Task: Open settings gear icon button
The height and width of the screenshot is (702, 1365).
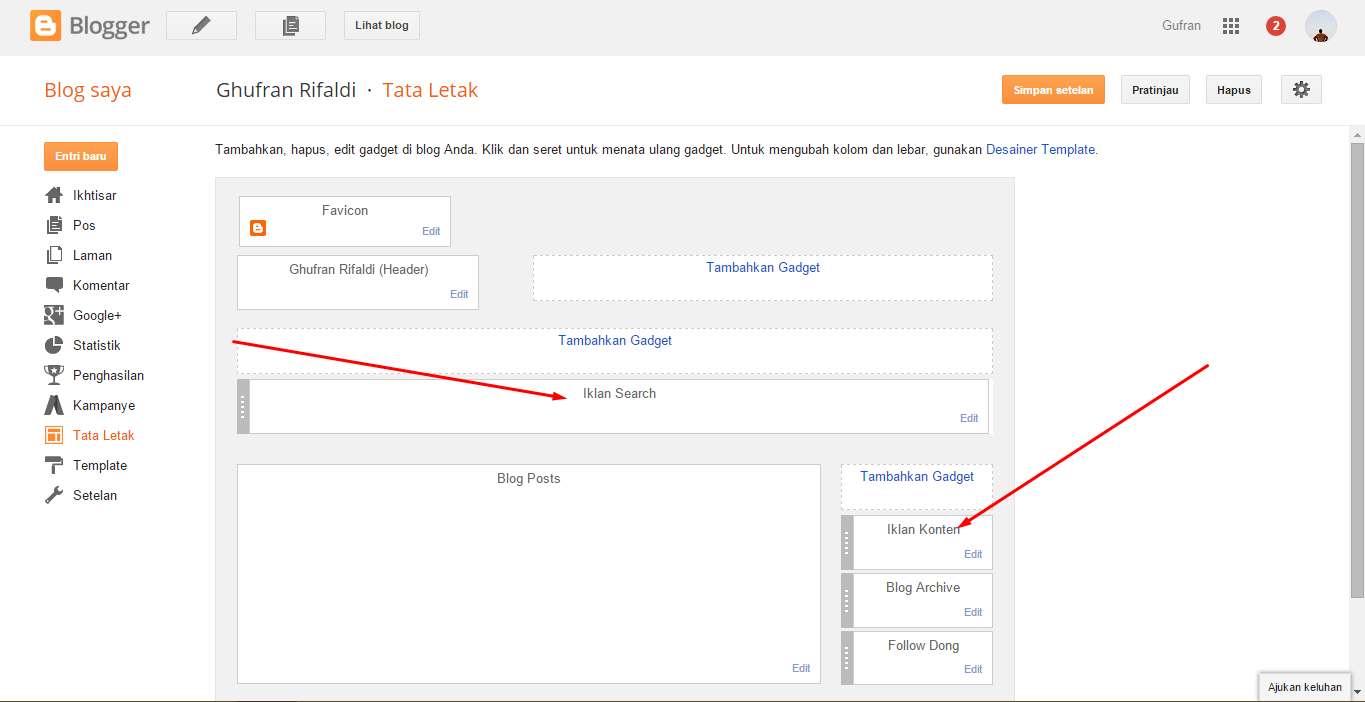Action: click(x=1301, y=89)
